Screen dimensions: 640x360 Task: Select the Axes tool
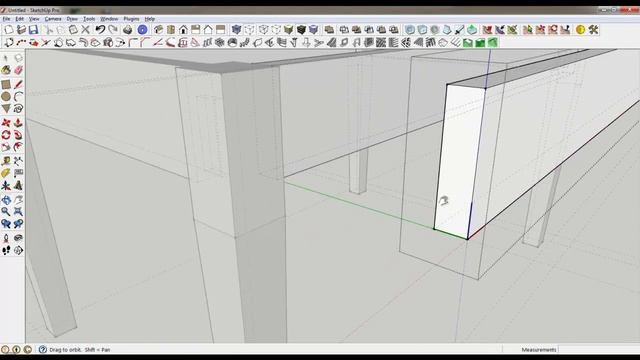pos(6,186)
